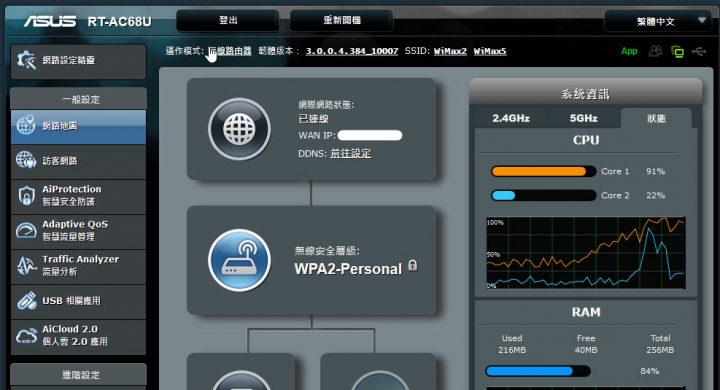
Task: Click the WPA2-Personal lock icon
Action: point(413,265)
